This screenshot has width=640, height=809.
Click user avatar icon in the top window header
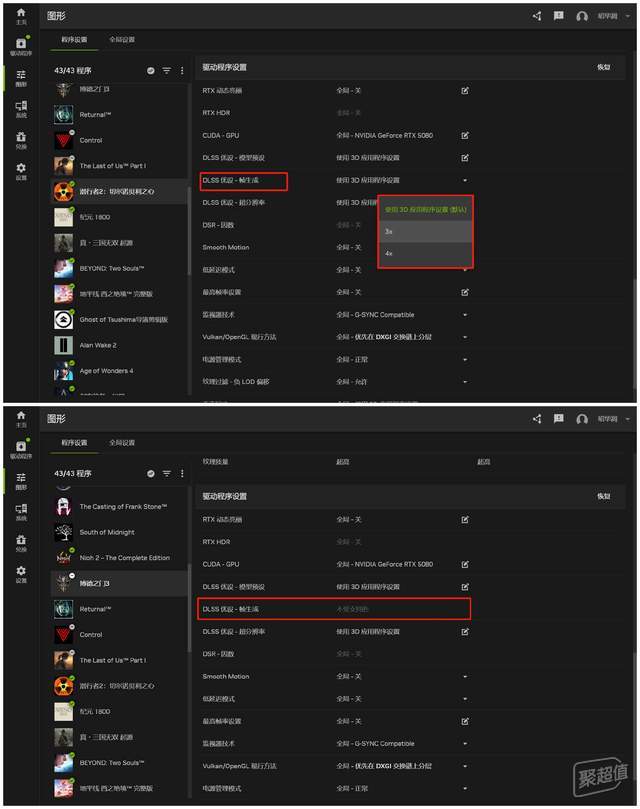582,16
